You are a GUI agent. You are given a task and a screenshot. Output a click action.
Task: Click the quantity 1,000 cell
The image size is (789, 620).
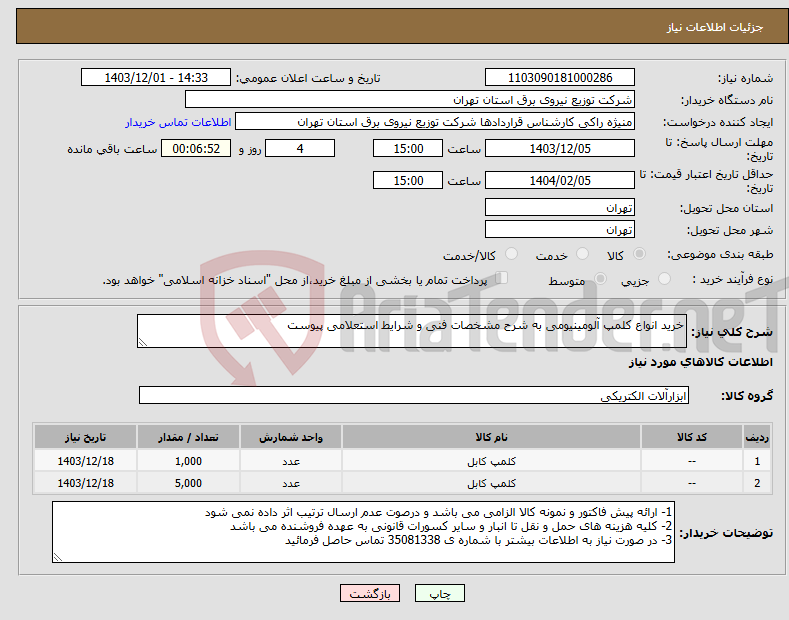[x=188, y=461]
